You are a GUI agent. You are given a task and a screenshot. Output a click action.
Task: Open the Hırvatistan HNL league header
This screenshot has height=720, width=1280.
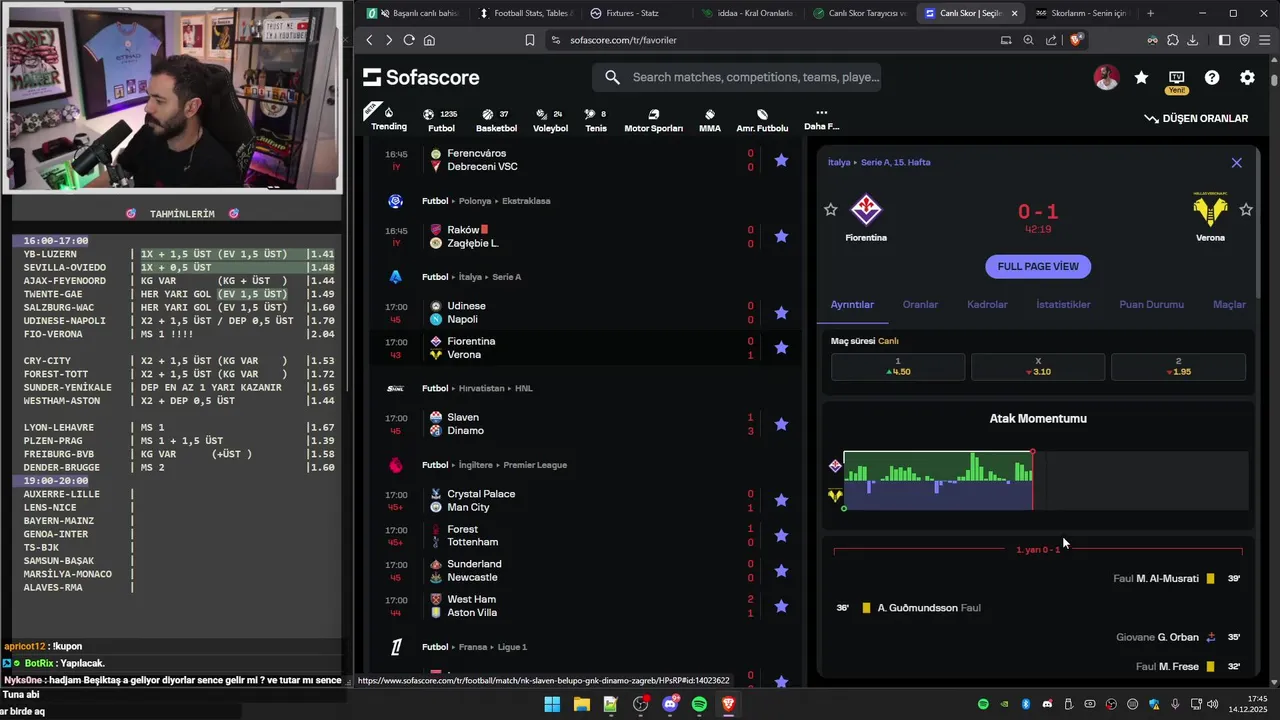[x=478, y=388]
